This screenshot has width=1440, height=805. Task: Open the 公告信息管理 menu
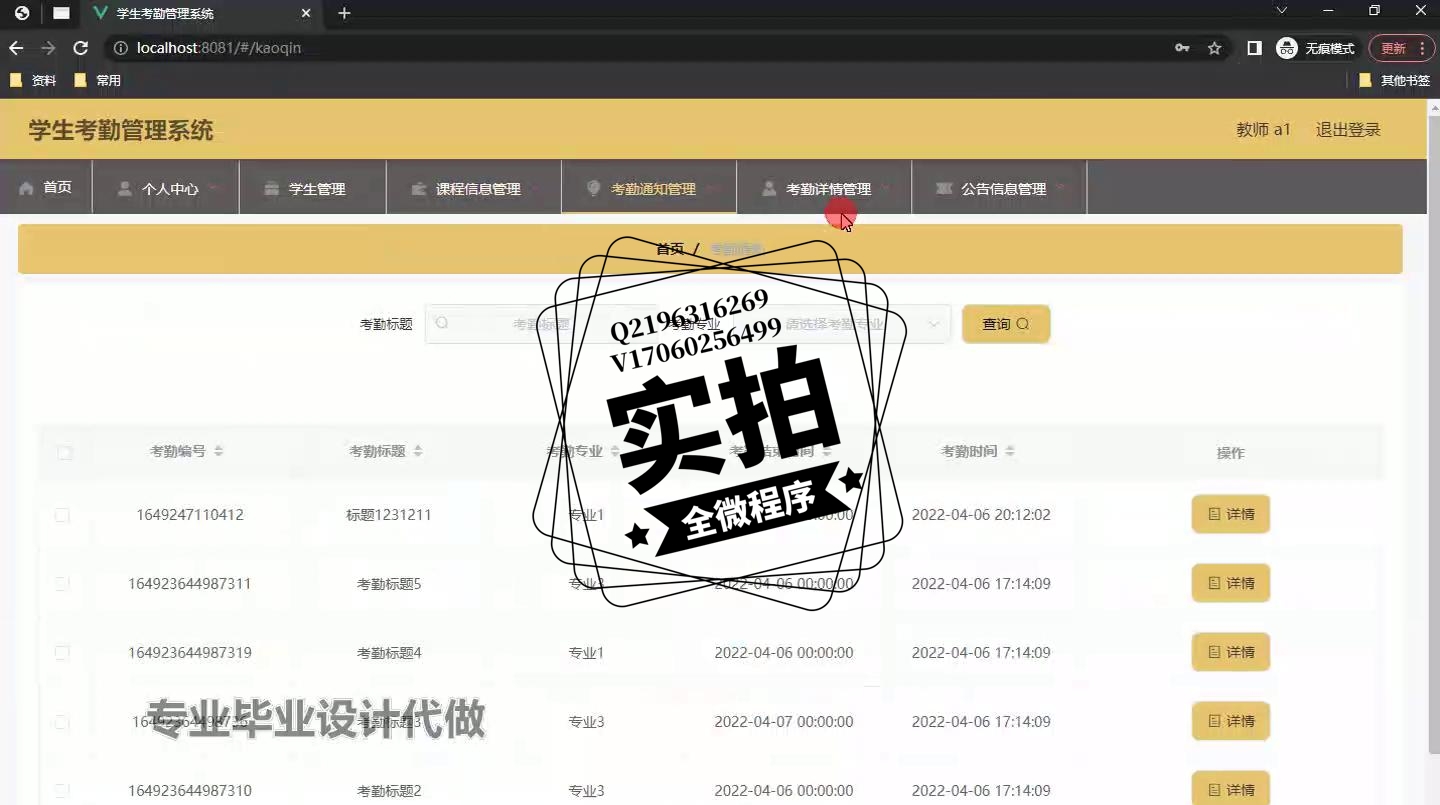coord(999,187)
